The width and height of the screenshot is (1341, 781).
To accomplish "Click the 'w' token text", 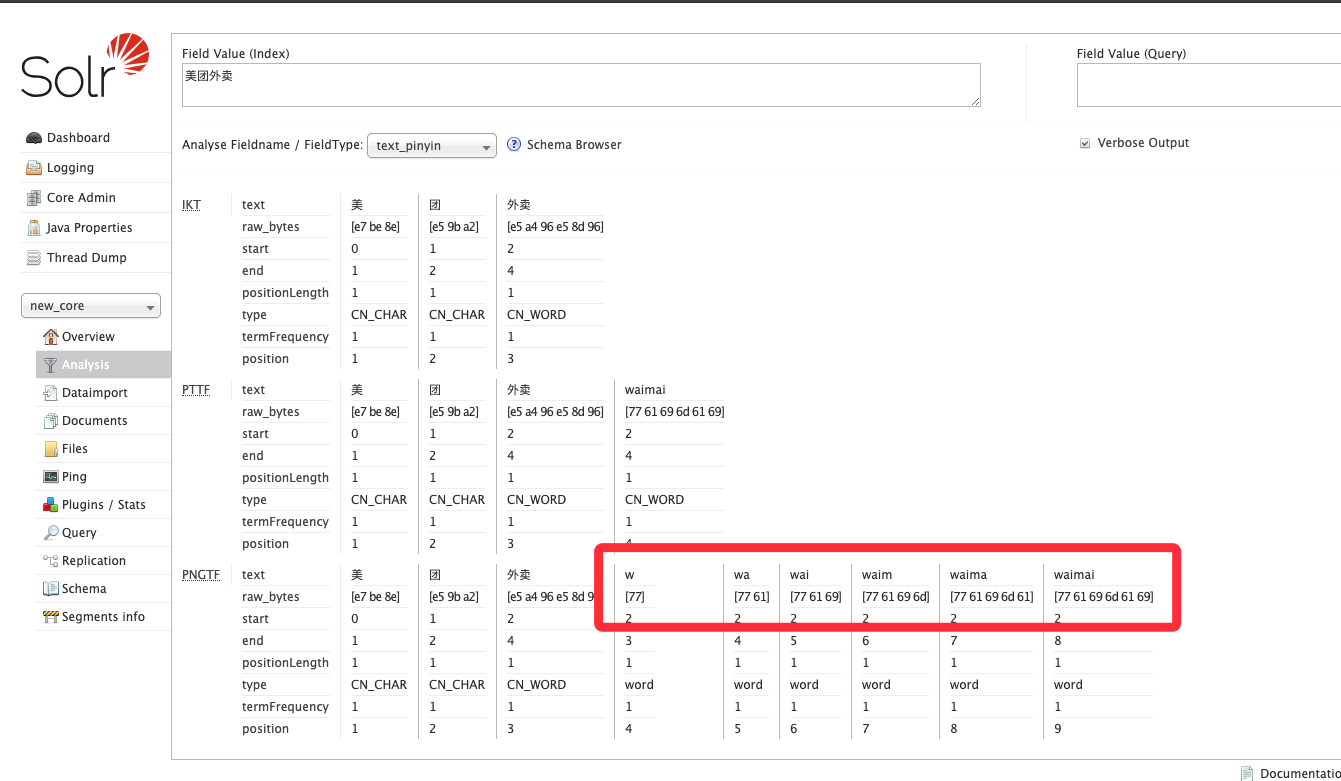I will 630,575.
